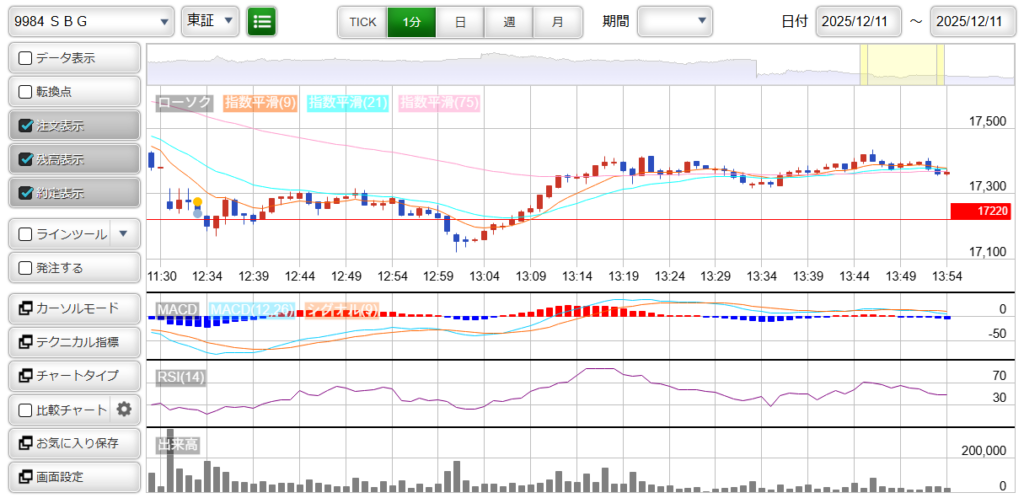This screenshot has width=1024, height=498.
Task: Click the green list view icon
Action: (x=263, y=21)
